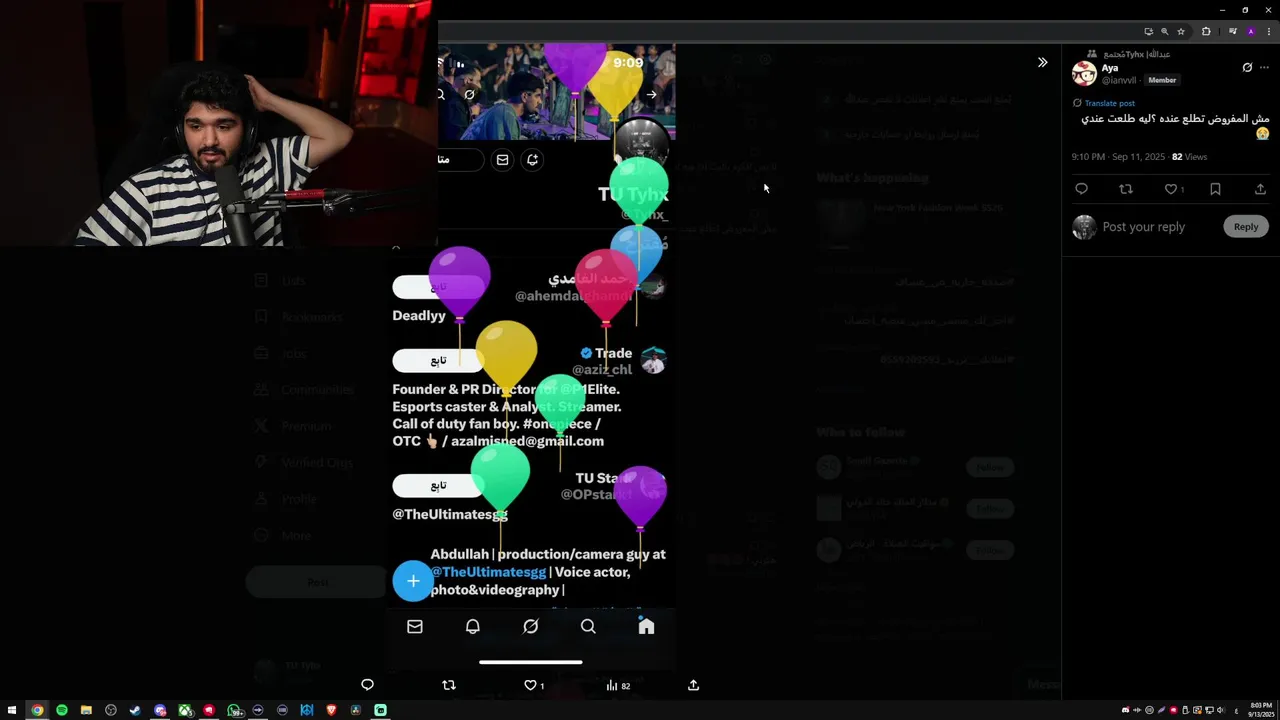Click the Grok icon in the video's bottom bar
Image resolution: width=1280 pixels, height=720 pixels.
pyautogui.click(x=531, y=626)
